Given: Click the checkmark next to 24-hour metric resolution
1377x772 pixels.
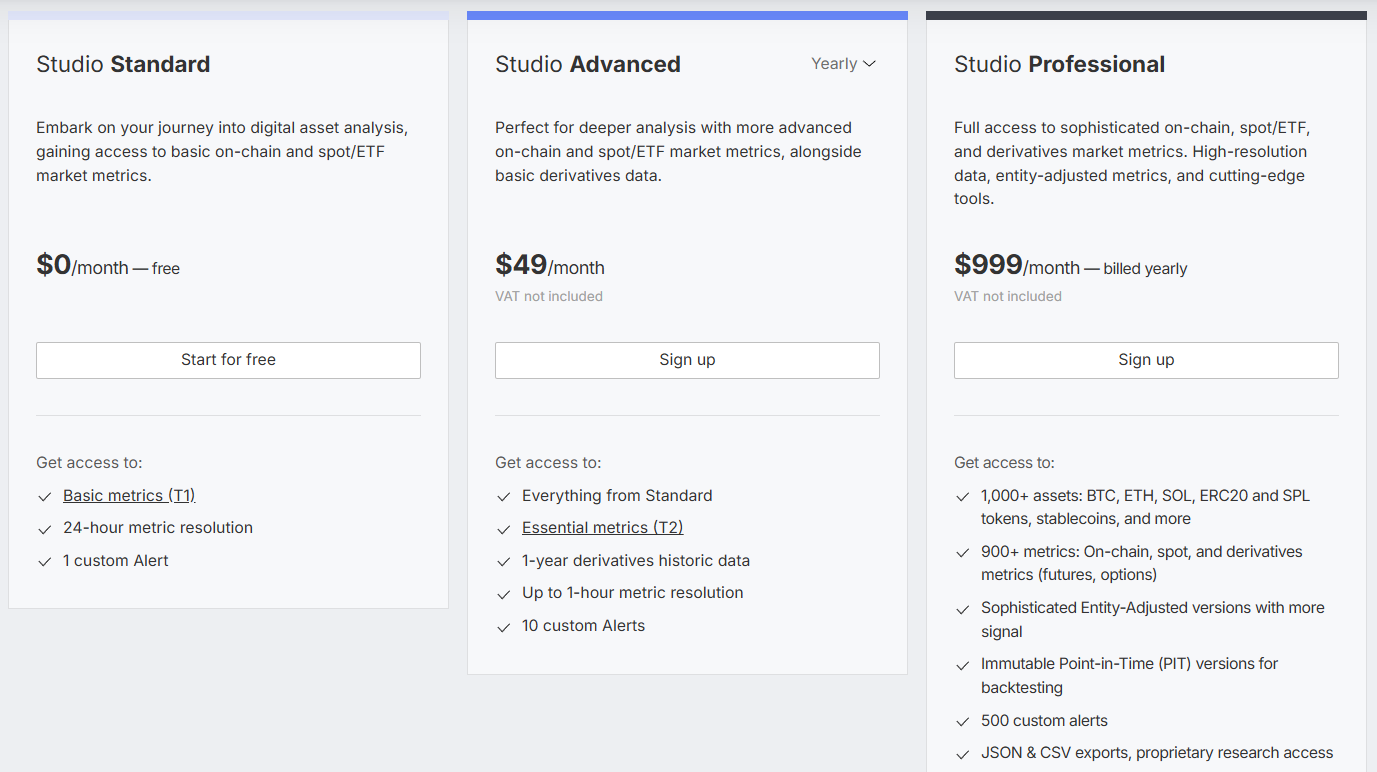Looking at the screenshot, I should 44,529.
